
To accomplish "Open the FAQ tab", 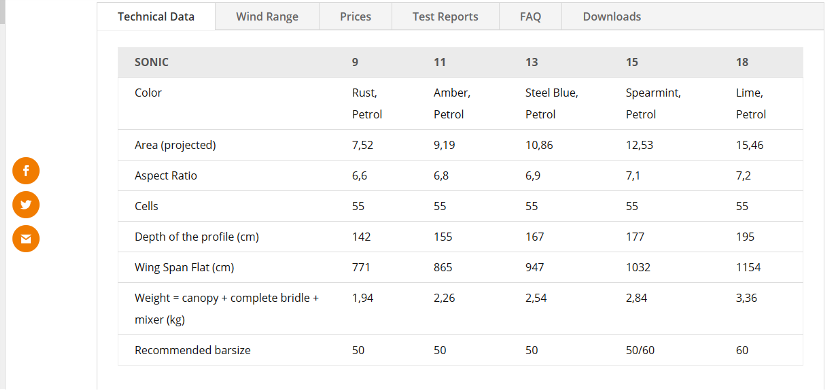I will point(530,16).
